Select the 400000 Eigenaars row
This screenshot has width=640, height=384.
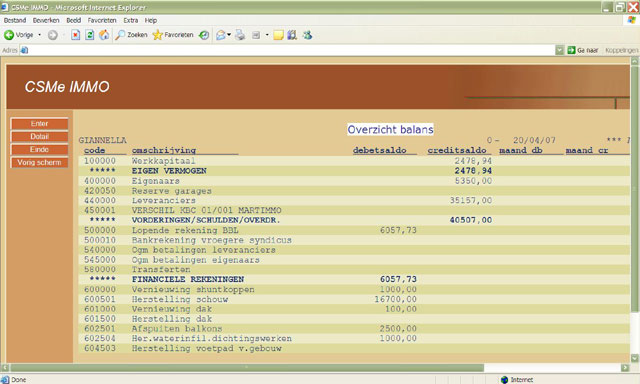click(354, 181)
